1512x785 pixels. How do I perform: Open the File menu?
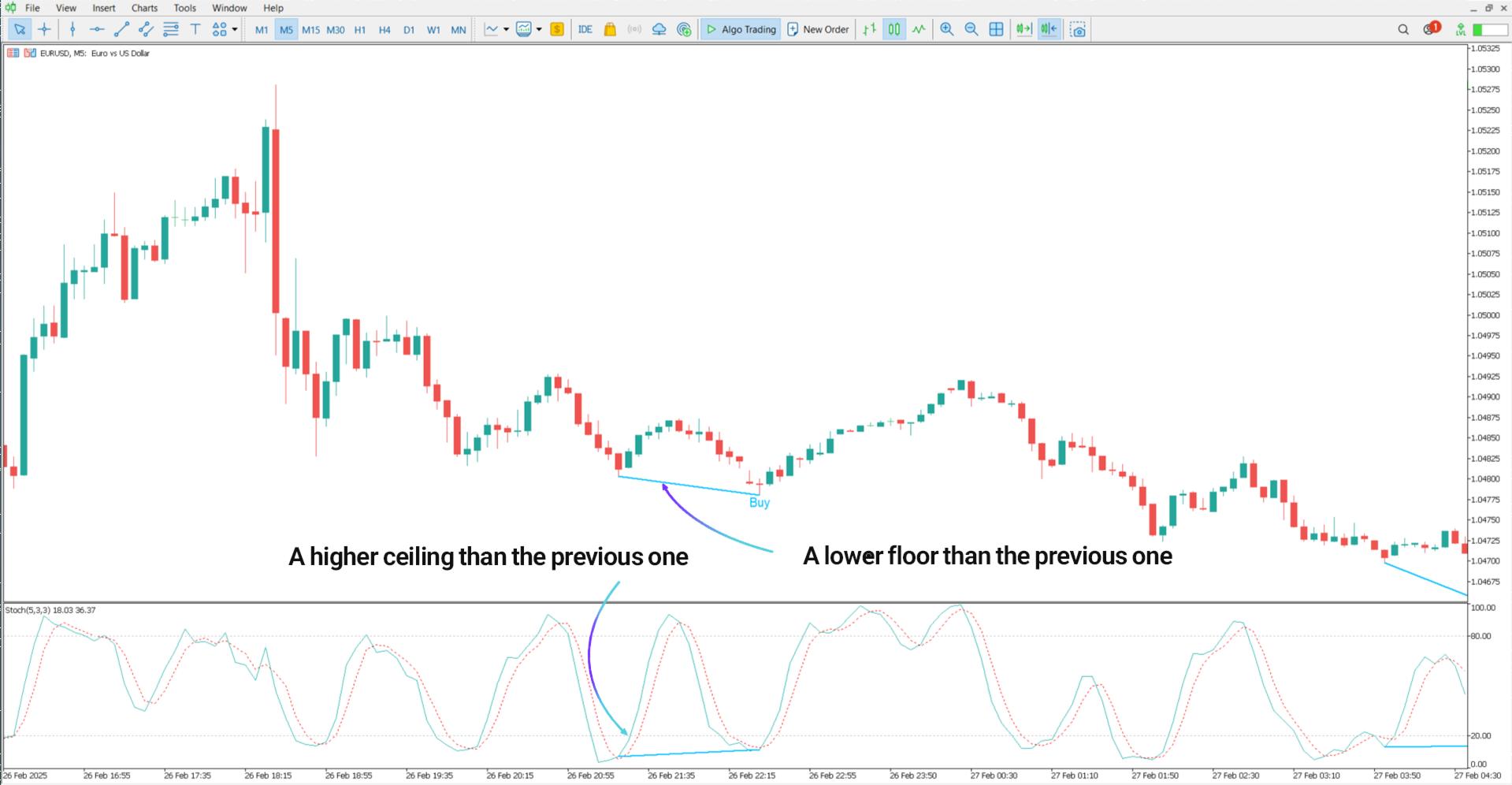point(32,8)
